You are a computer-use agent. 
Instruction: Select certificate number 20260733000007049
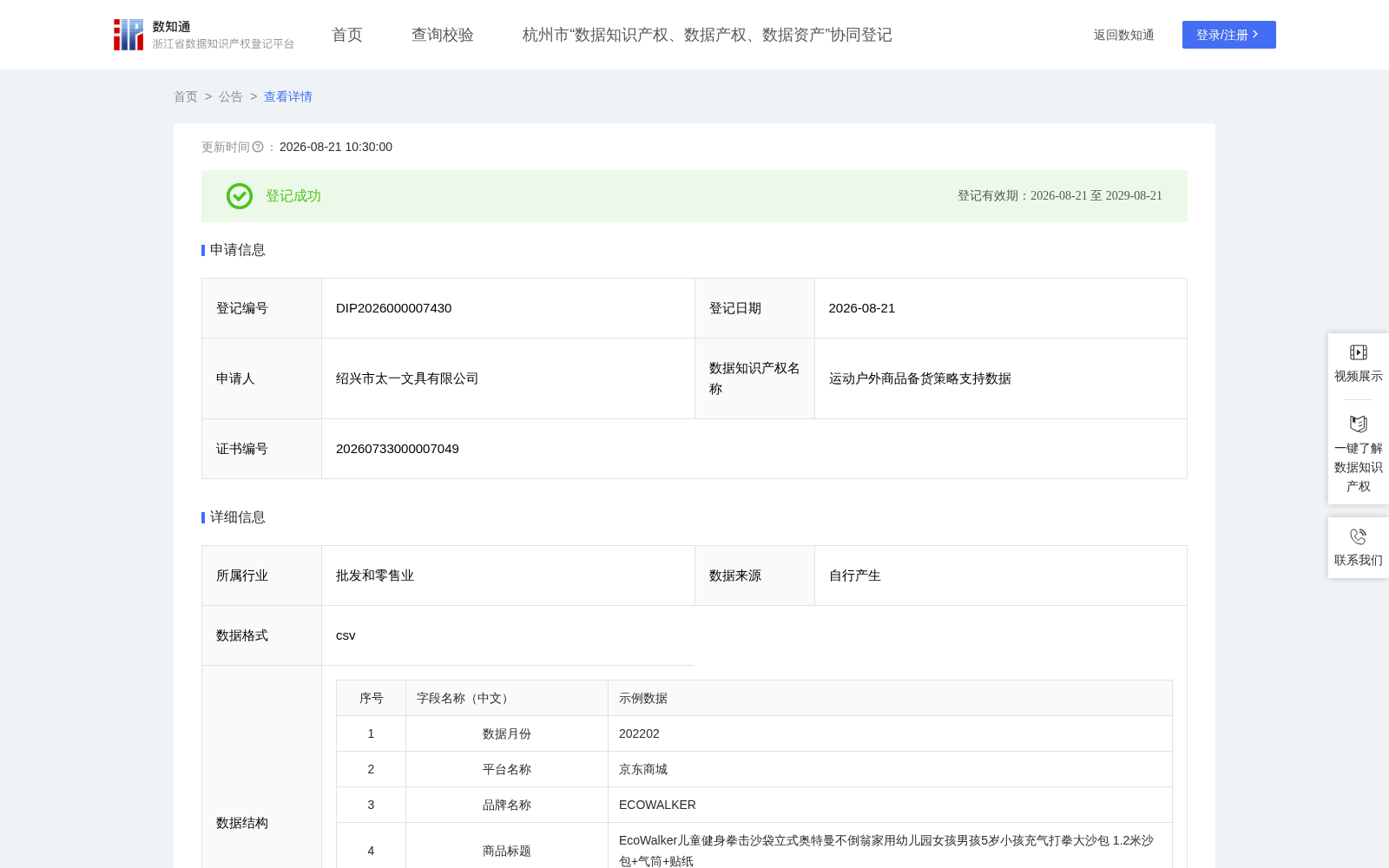click(x=398, y=449)
